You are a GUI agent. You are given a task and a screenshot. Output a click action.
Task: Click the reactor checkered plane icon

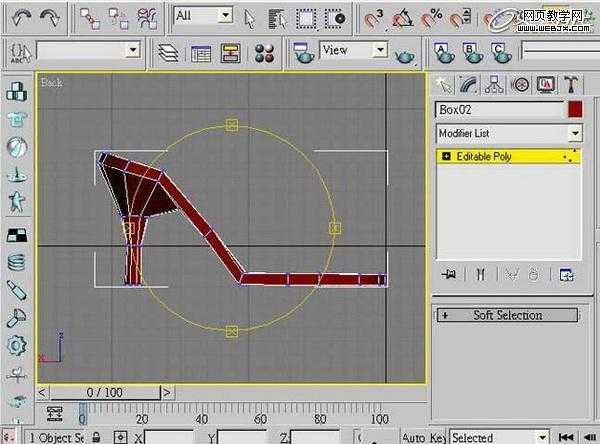tap(17, 235)
